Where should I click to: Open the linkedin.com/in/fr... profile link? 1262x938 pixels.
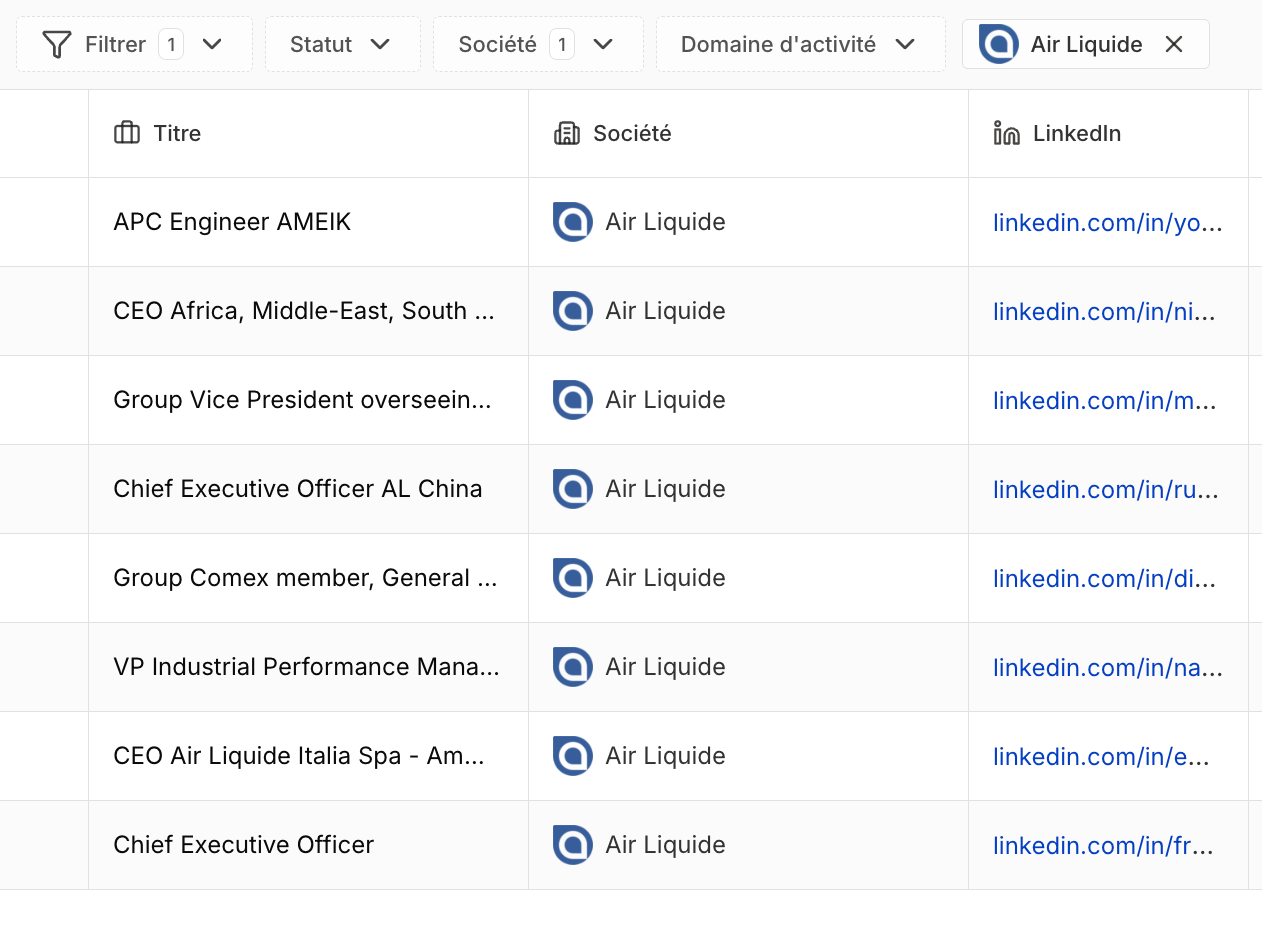(x=1103, y=845)
